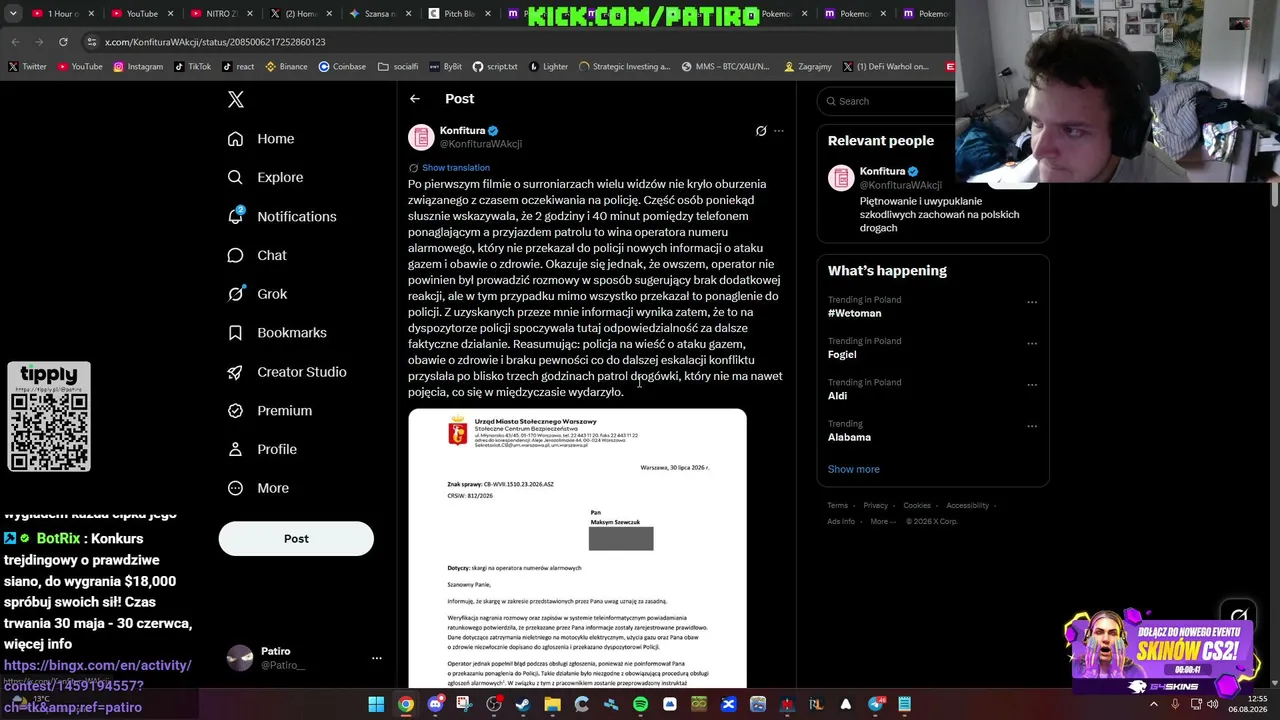Open File Explorer from the taskbar
This screenshot has height=720, width=1280.
point(552,704)
